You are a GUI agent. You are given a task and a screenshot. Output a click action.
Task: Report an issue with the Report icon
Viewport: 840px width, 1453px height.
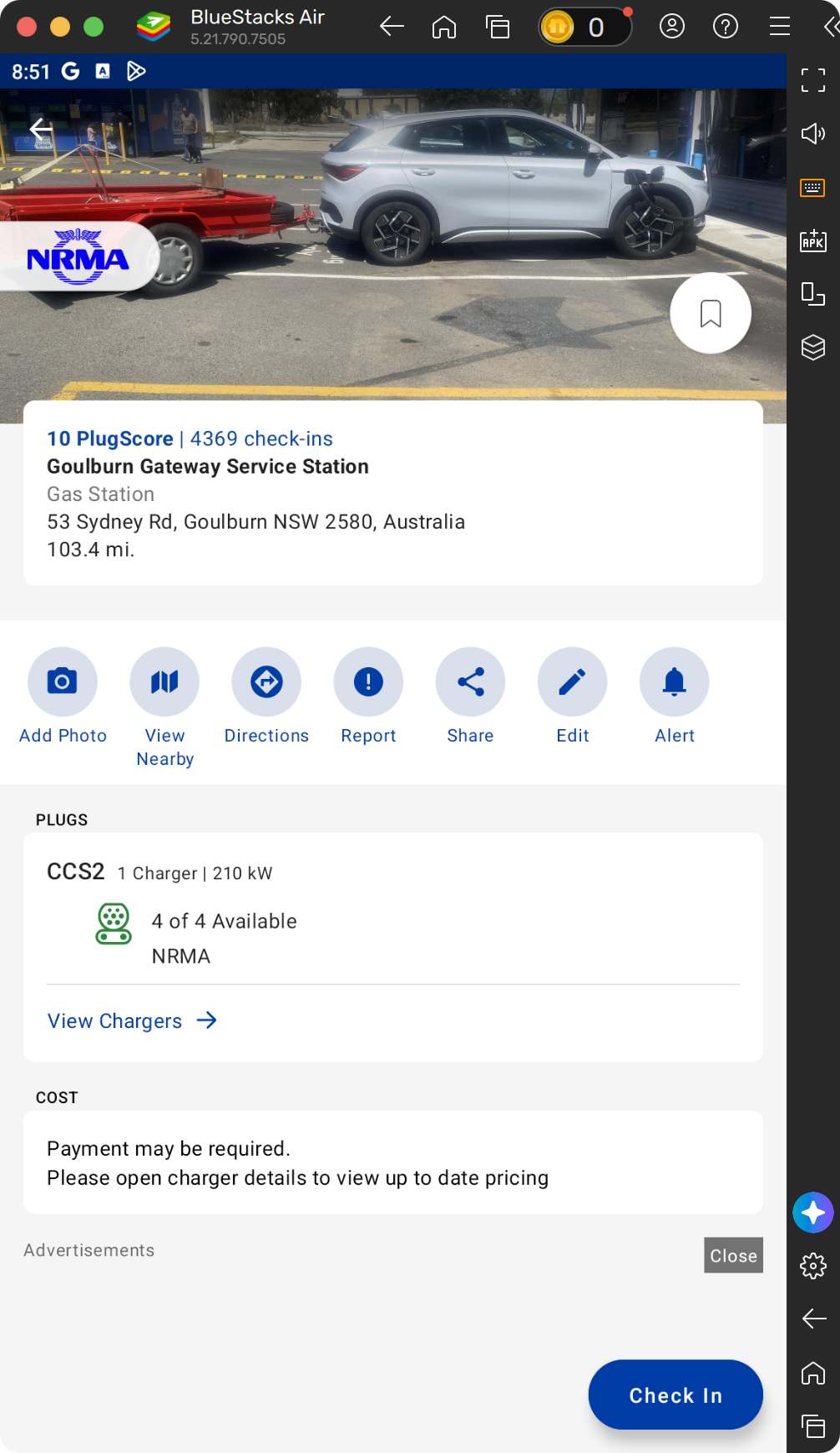368,681
